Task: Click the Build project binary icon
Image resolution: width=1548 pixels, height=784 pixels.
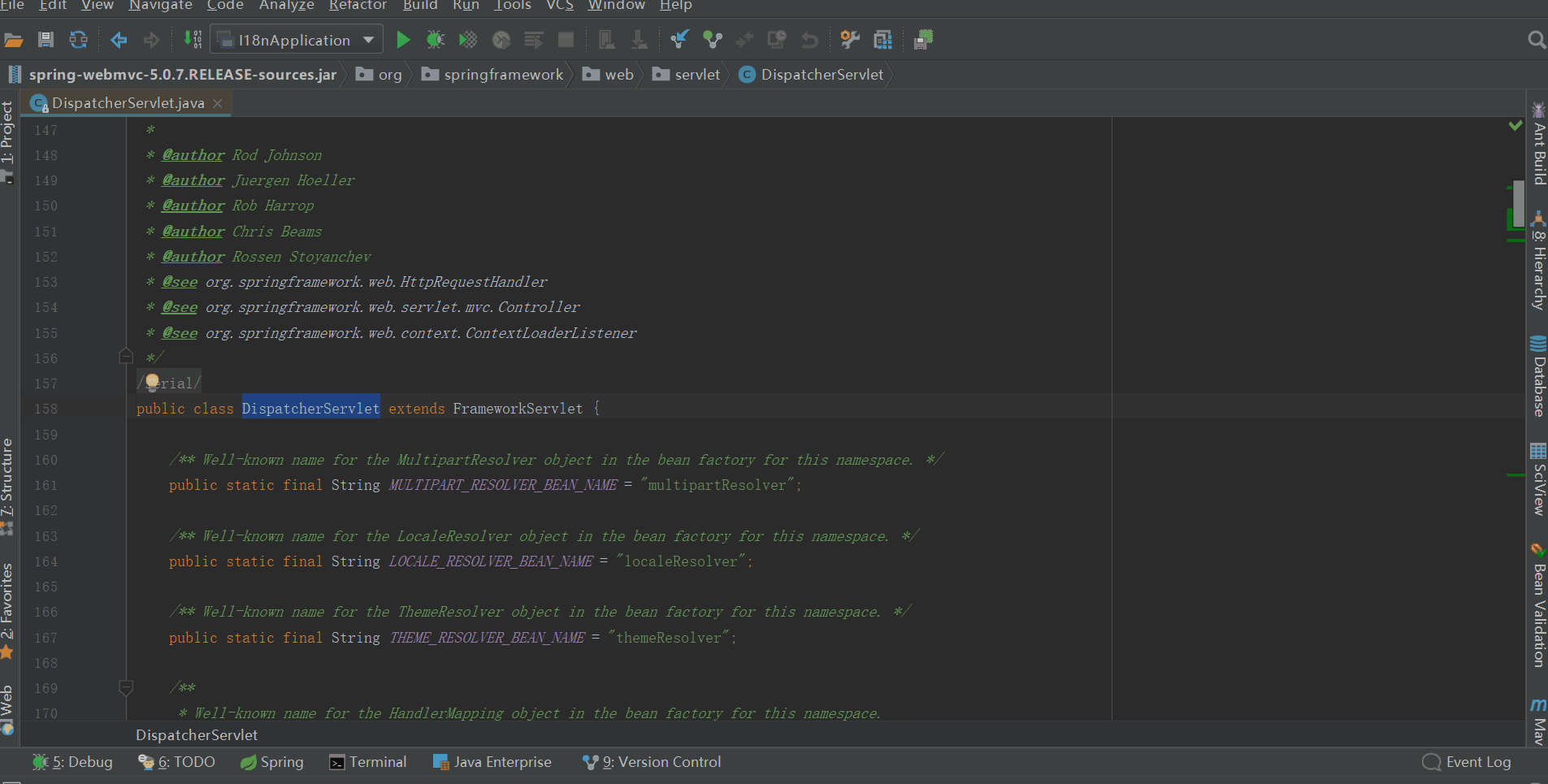Action: [193, 40]
